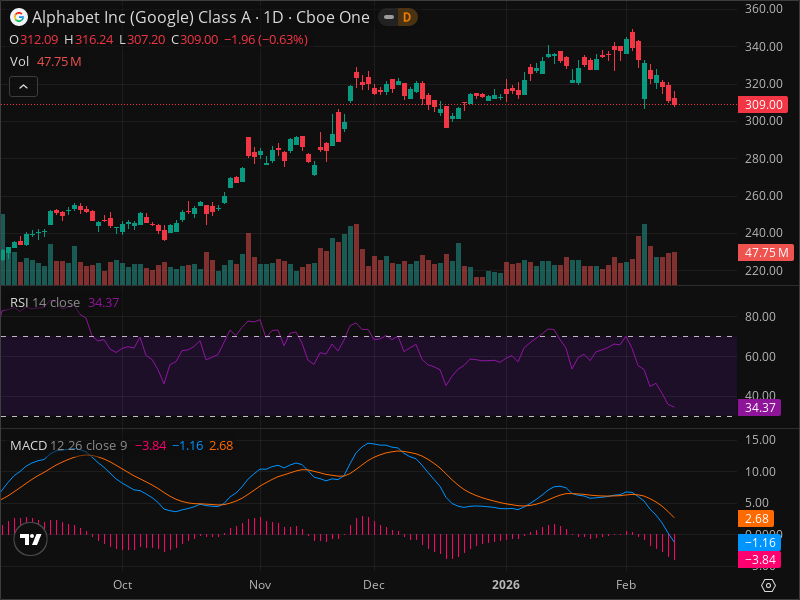
Task: Click the 10.00 MACD scale value
Action: coord(760,471)
